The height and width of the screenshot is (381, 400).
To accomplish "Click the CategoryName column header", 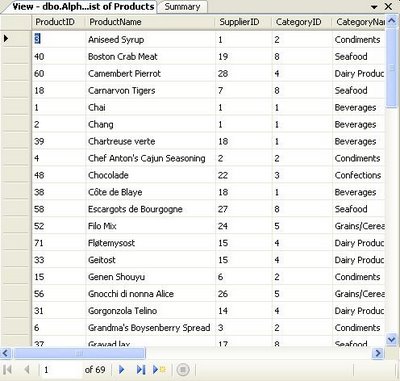I will point(359,22).
